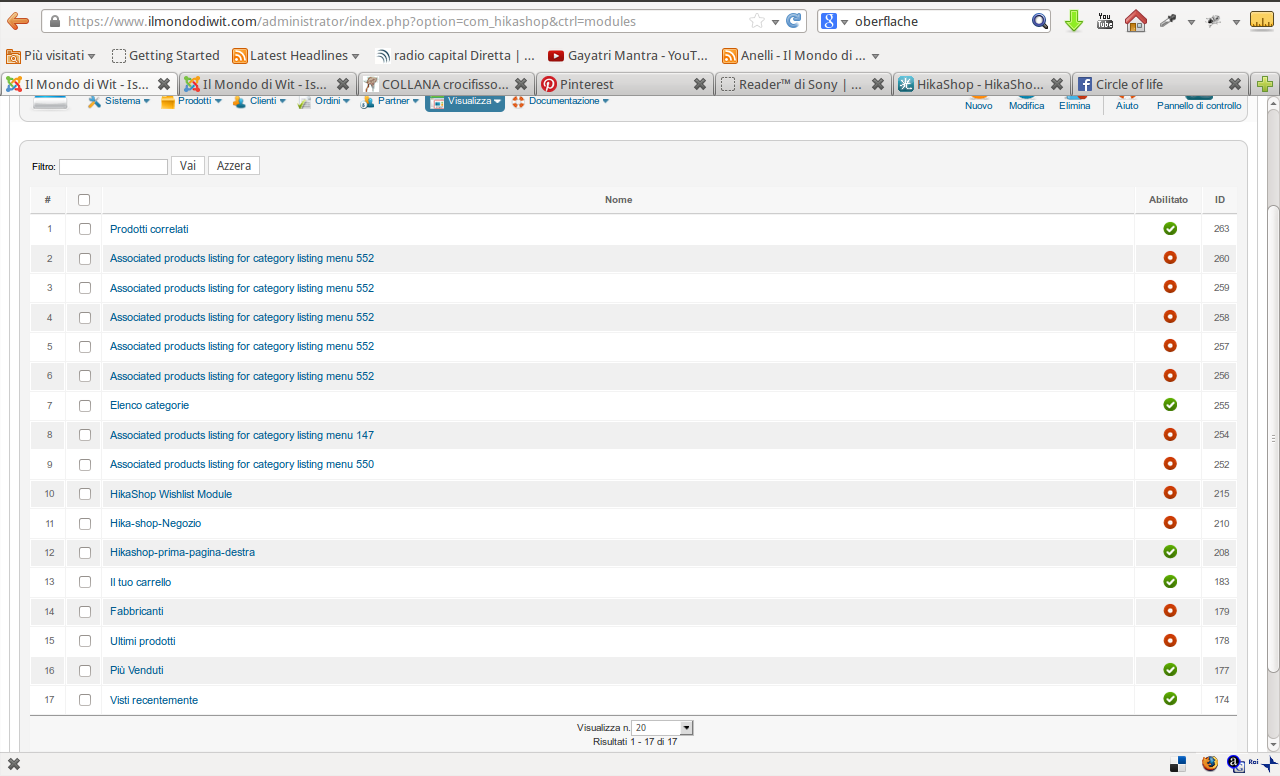Screen dimensions: 1280x776
Task: Open the Più Venduti module link
Action: pos(137,670)
